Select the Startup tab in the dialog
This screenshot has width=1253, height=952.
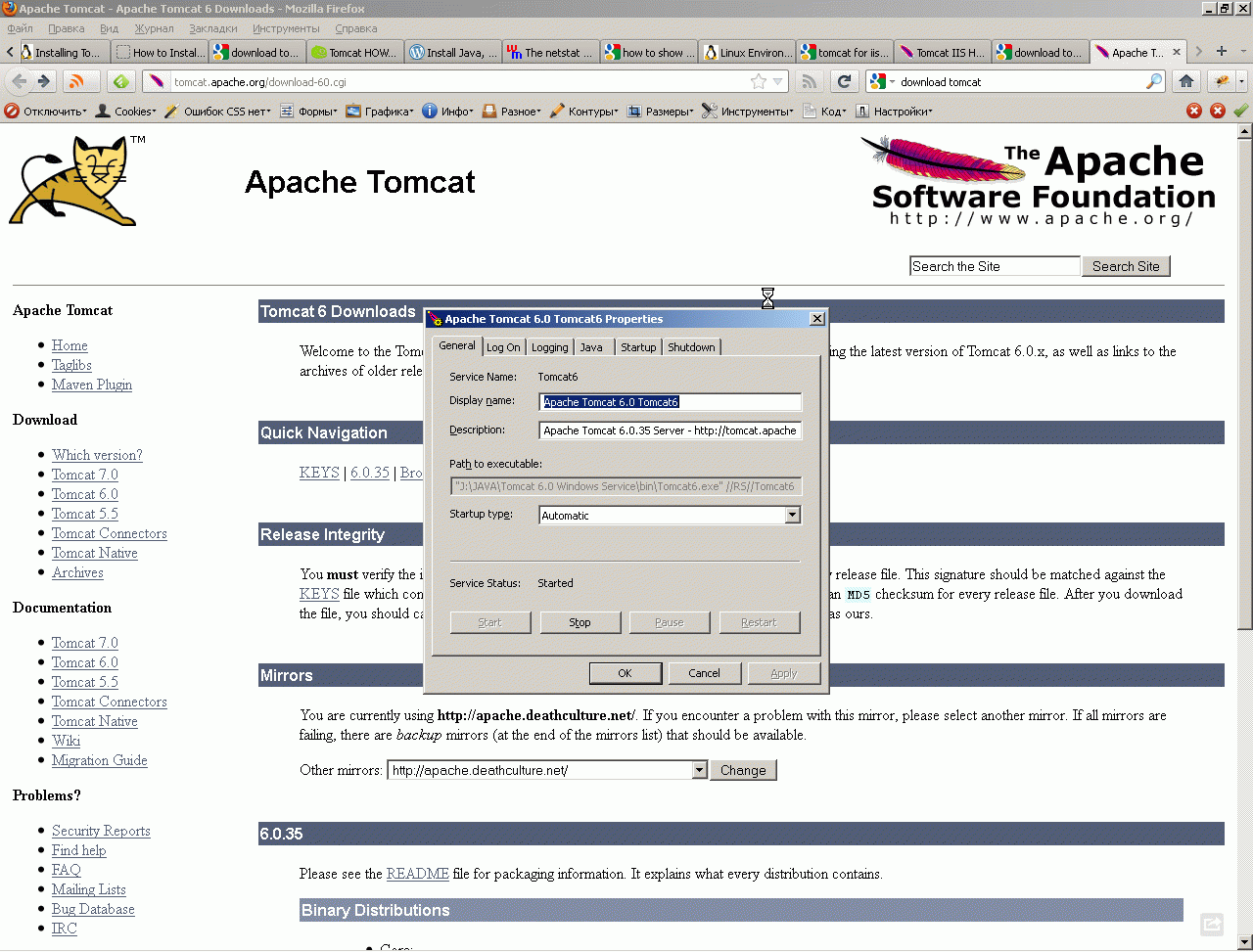pyautogui.click(x=638, y=347)
